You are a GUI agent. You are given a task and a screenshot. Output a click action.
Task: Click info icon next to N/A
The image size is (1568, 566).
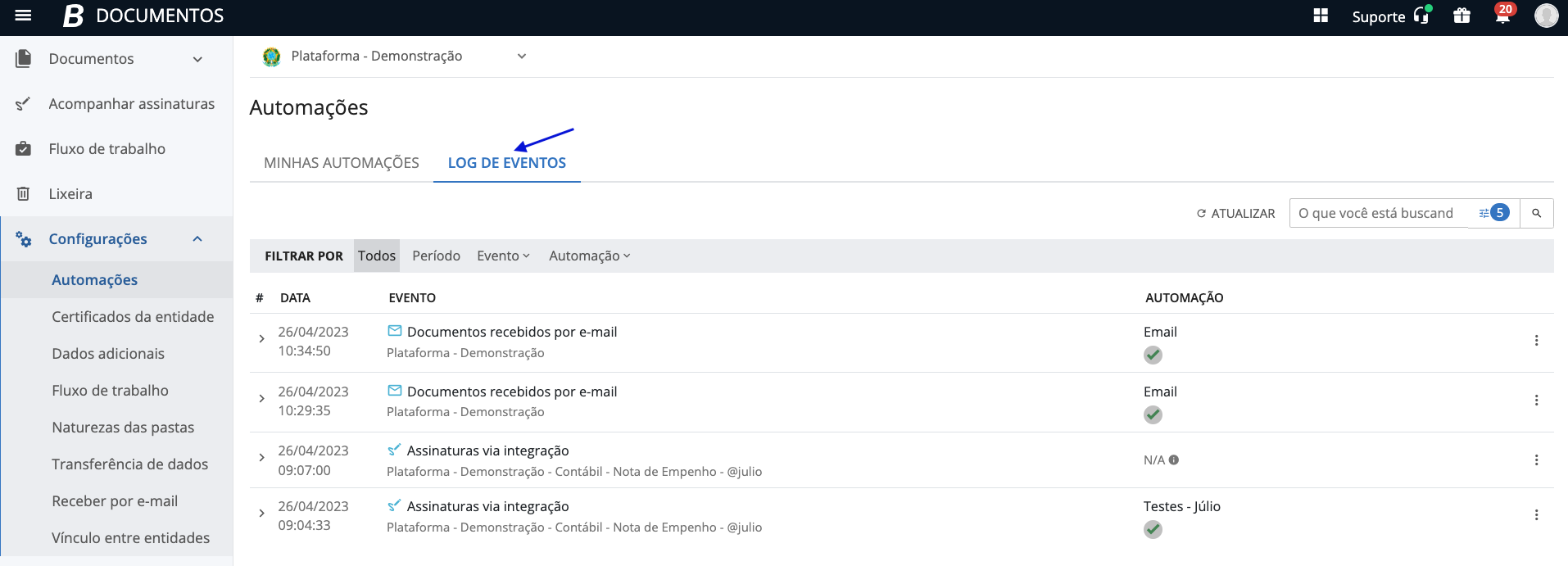1174,460
